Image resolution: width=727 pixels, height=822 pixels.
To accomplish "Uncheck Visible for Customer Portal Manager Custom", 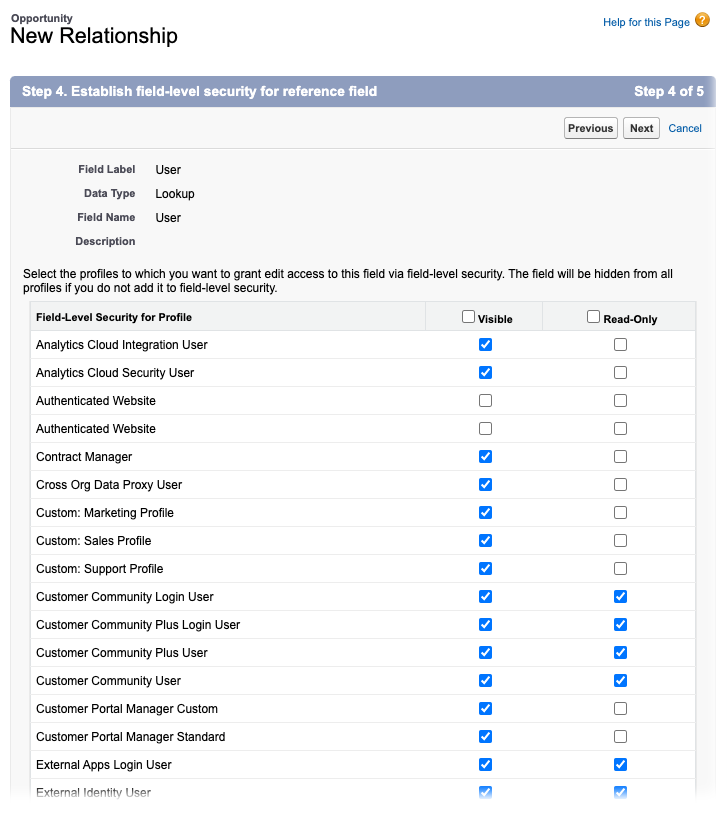I will pos(485,709).
